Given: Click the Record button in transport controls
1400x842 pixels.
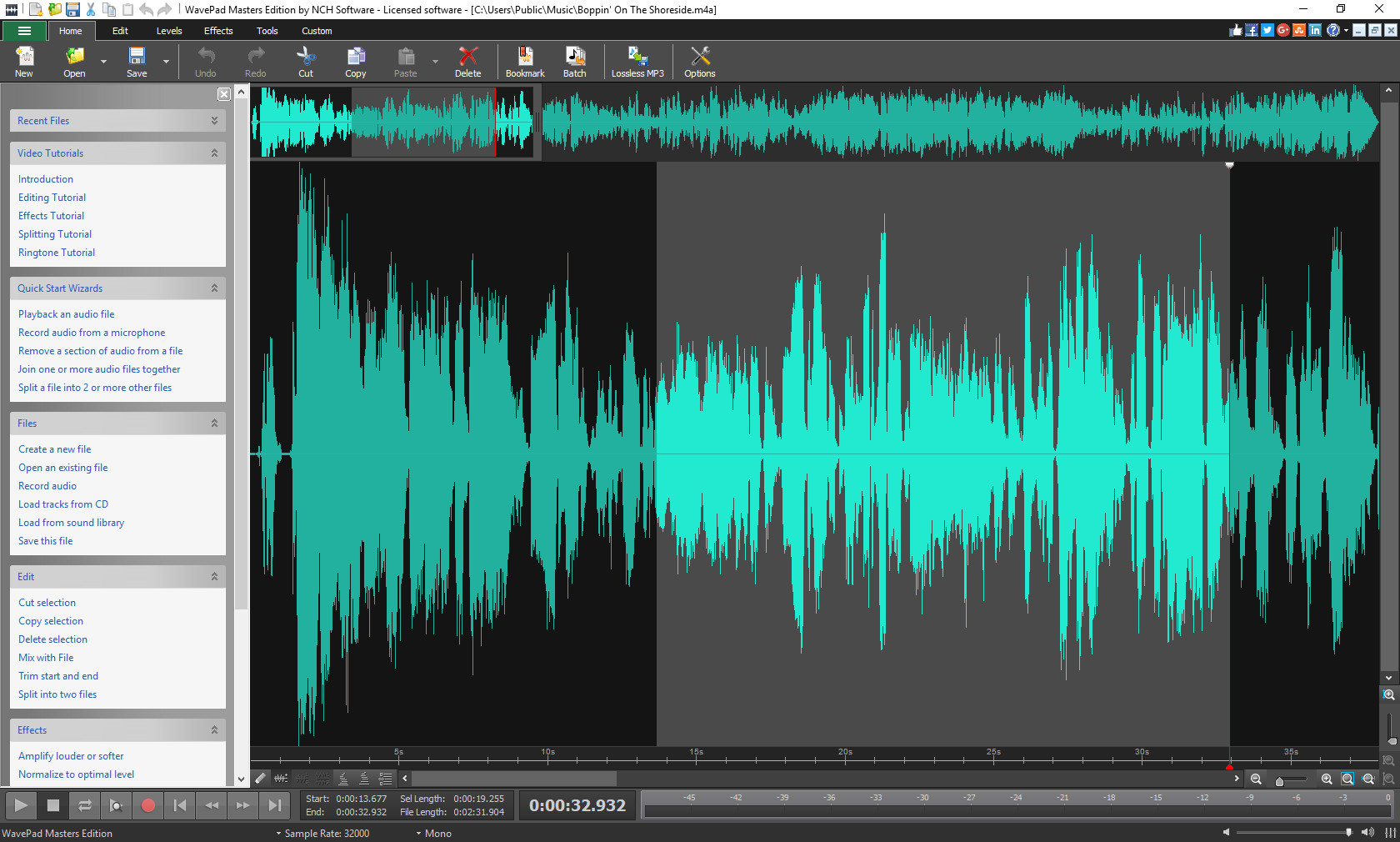Looking at the screenshot, I should click(148, 805).
